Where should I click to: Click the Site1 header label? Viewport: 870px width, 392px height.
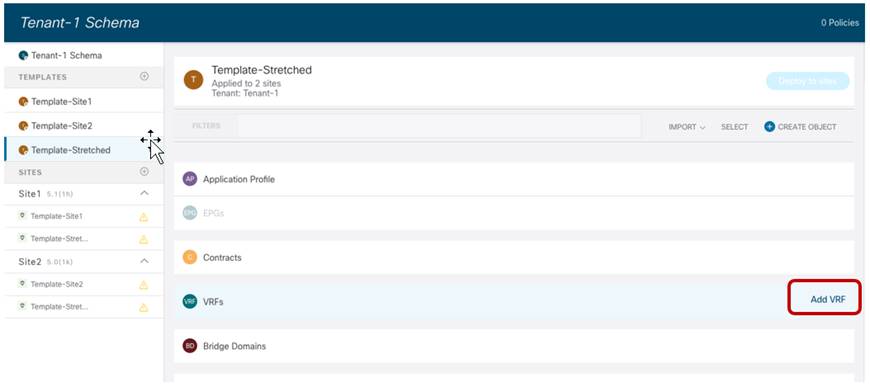(x=30, y=194)
